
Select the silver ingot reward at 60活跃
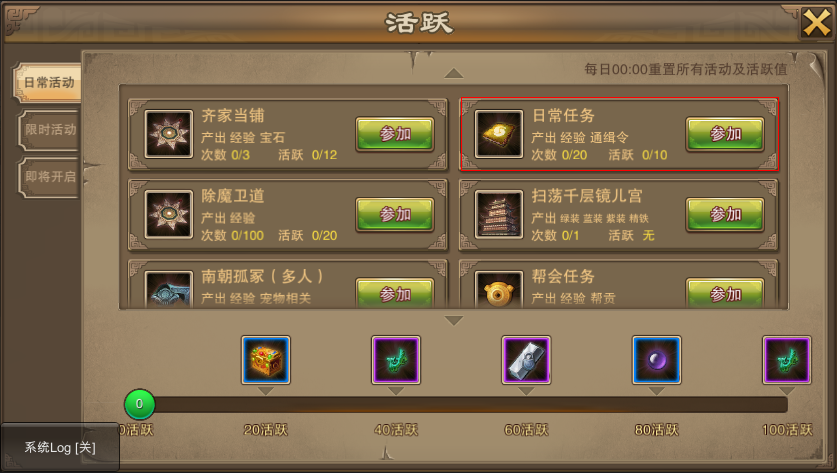(x=526, y=360)
